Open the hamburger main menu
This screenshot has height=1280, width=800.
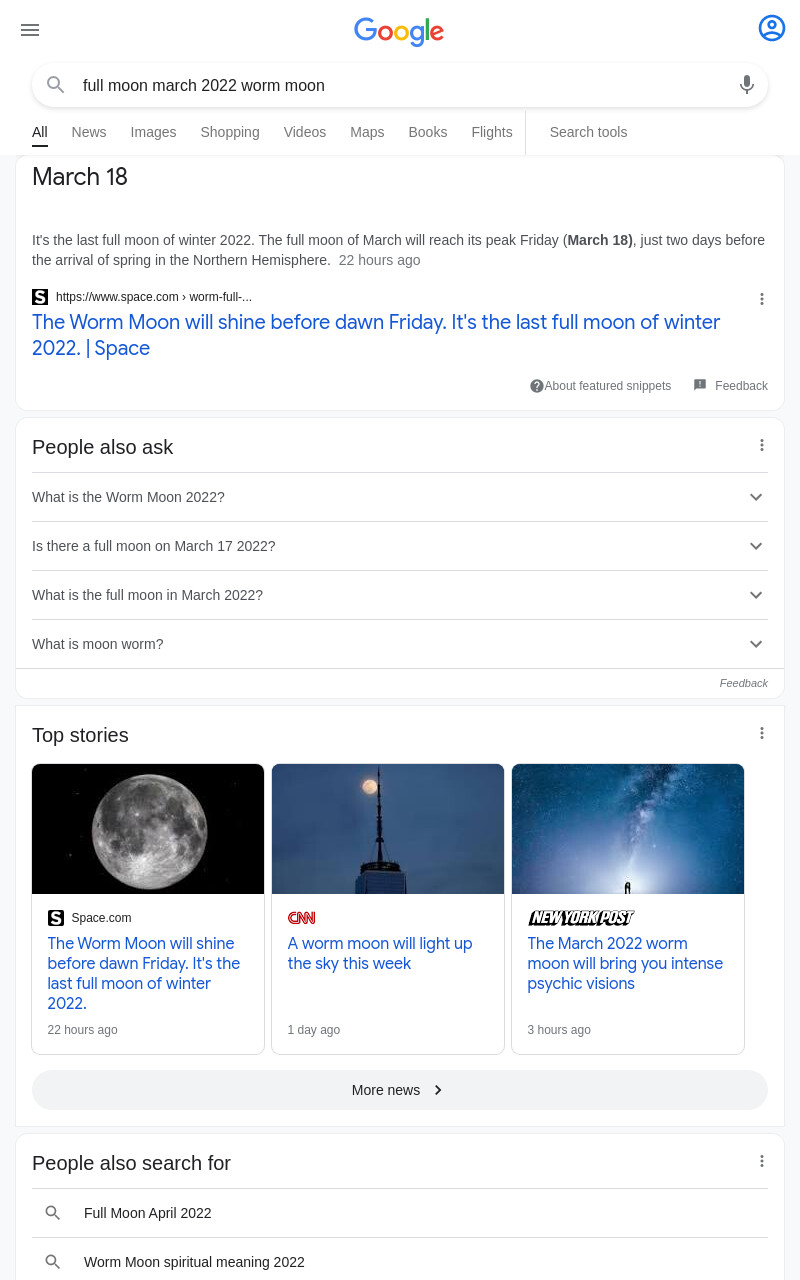click(30, 30)
